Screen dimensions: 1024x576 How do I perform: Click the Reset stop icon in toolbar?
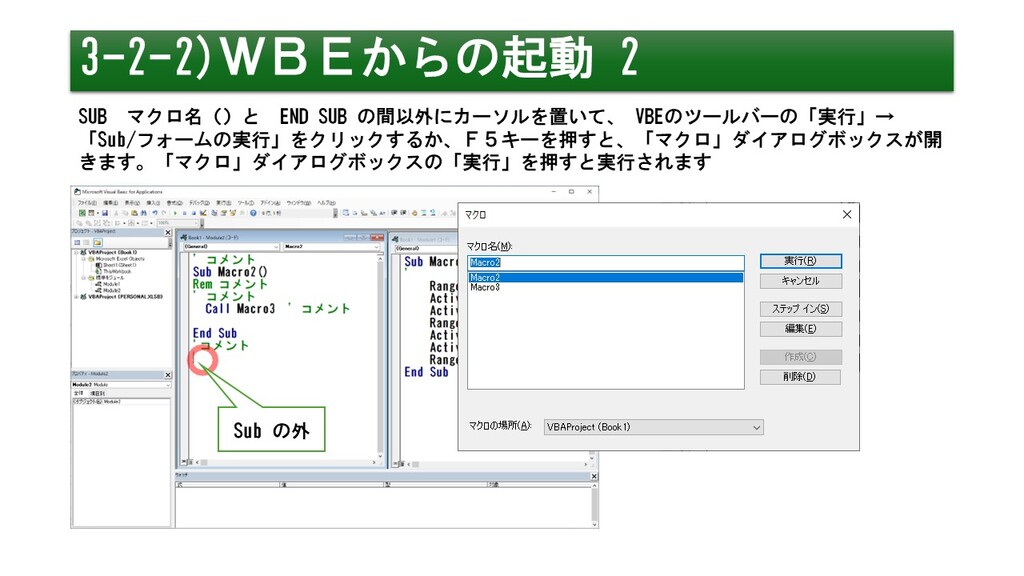pyautogui.click(x=194, y=213)
